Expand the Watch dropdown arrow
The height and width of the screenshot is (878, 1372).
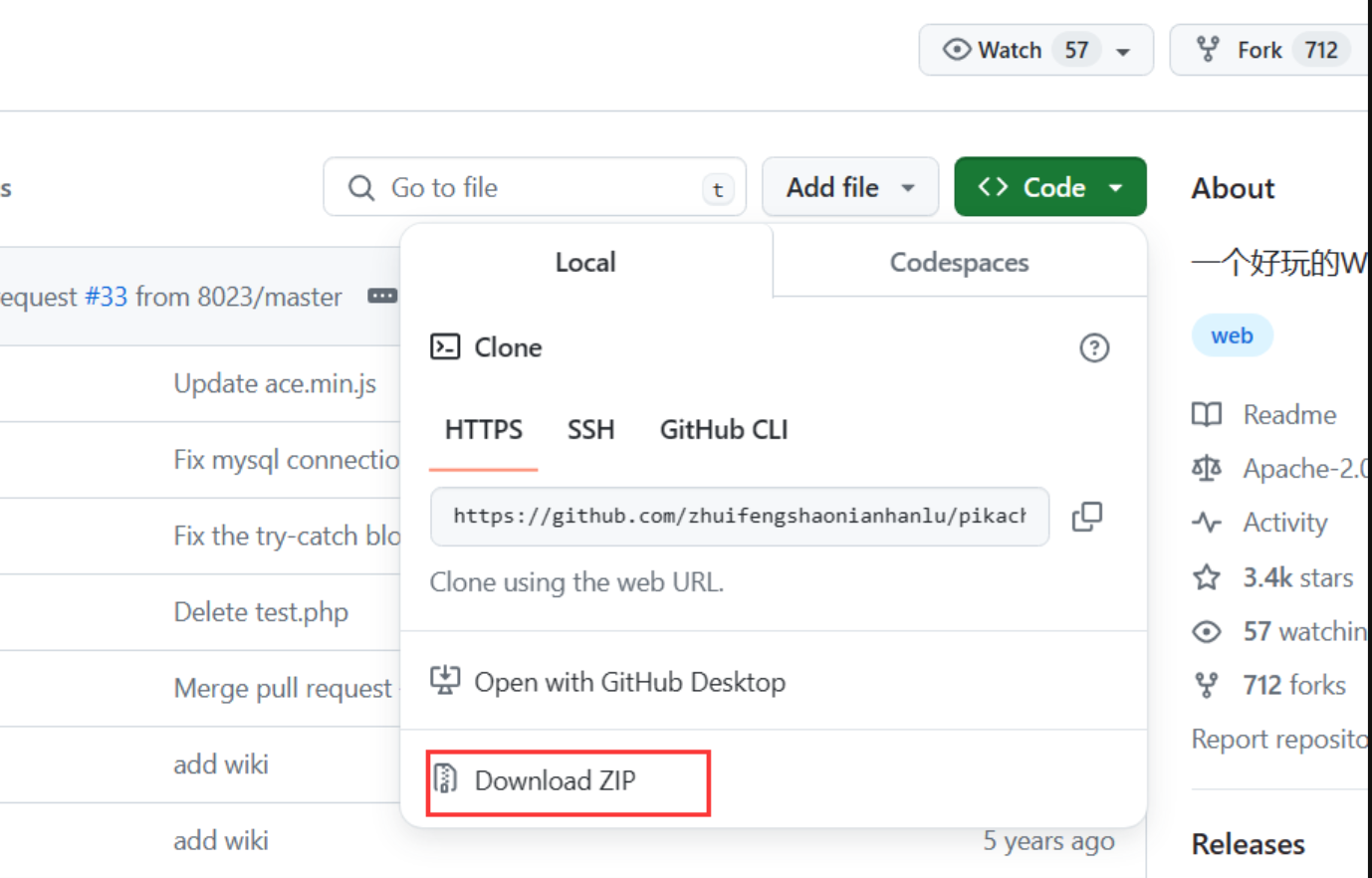pyautogui.click(x=1123, y=52)
